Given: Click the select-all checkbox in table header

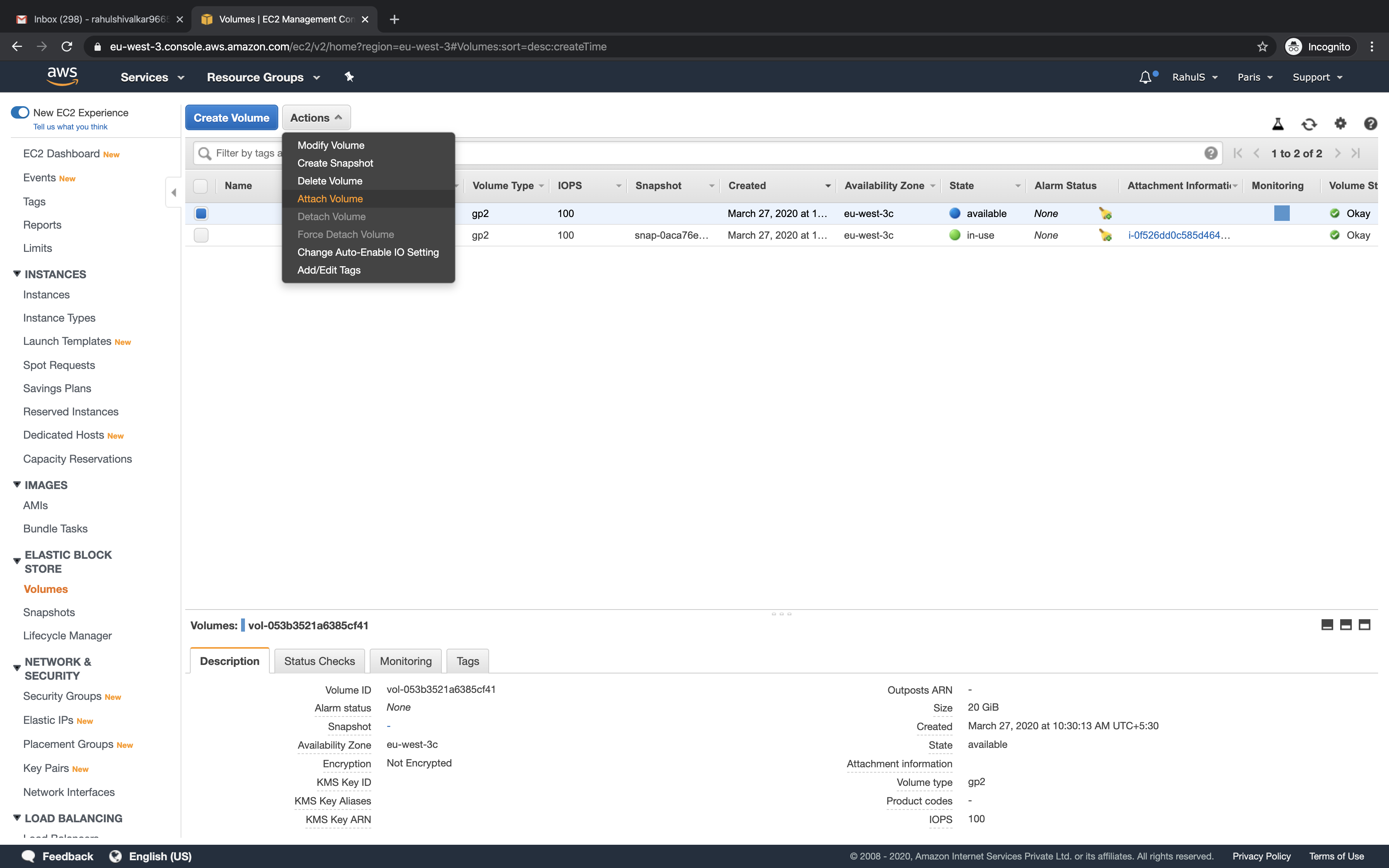Looking at the screenshot, I should [x=200, y=186].
